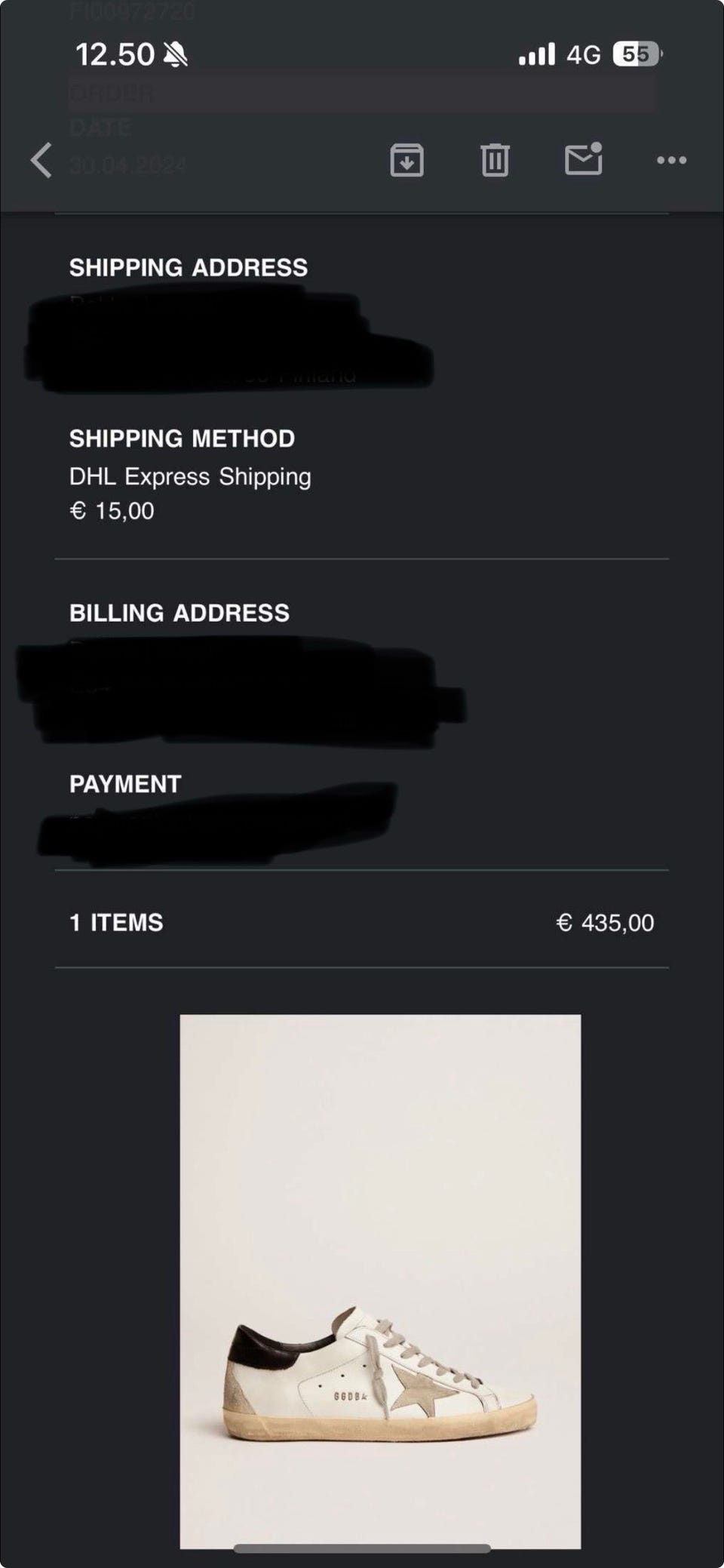The height and width of the screenshot is (1568, 724).
Task: Tap the battery level indicator
Action: 637,54
